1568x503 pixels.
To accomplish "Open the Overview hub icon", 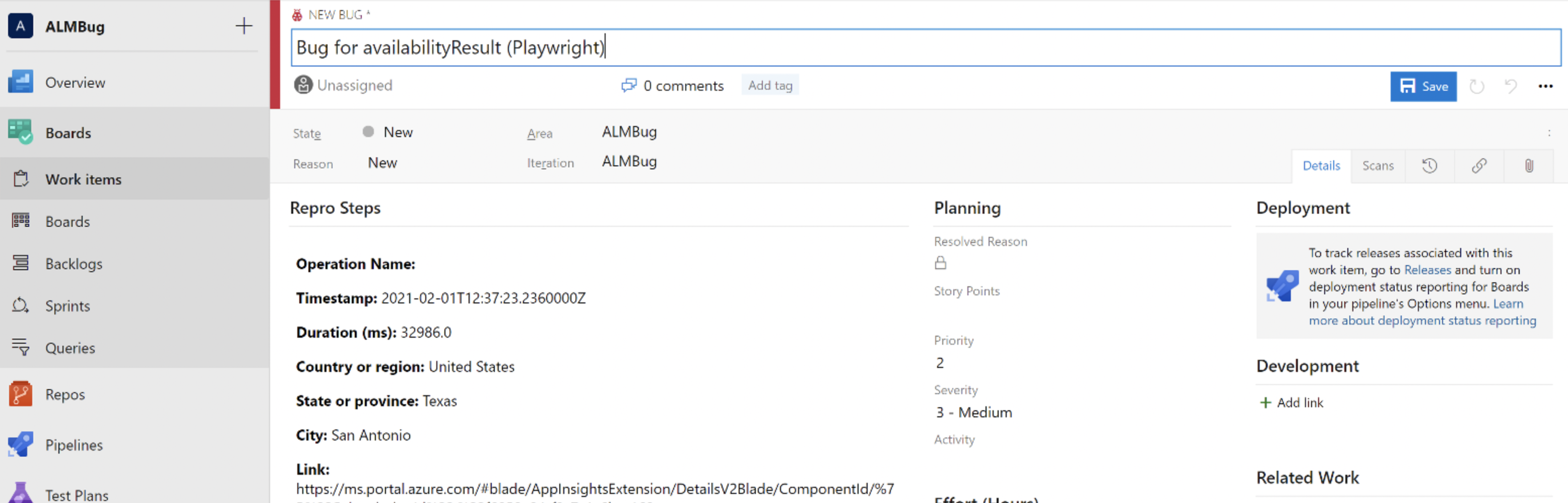I will (x=21, y=82).
